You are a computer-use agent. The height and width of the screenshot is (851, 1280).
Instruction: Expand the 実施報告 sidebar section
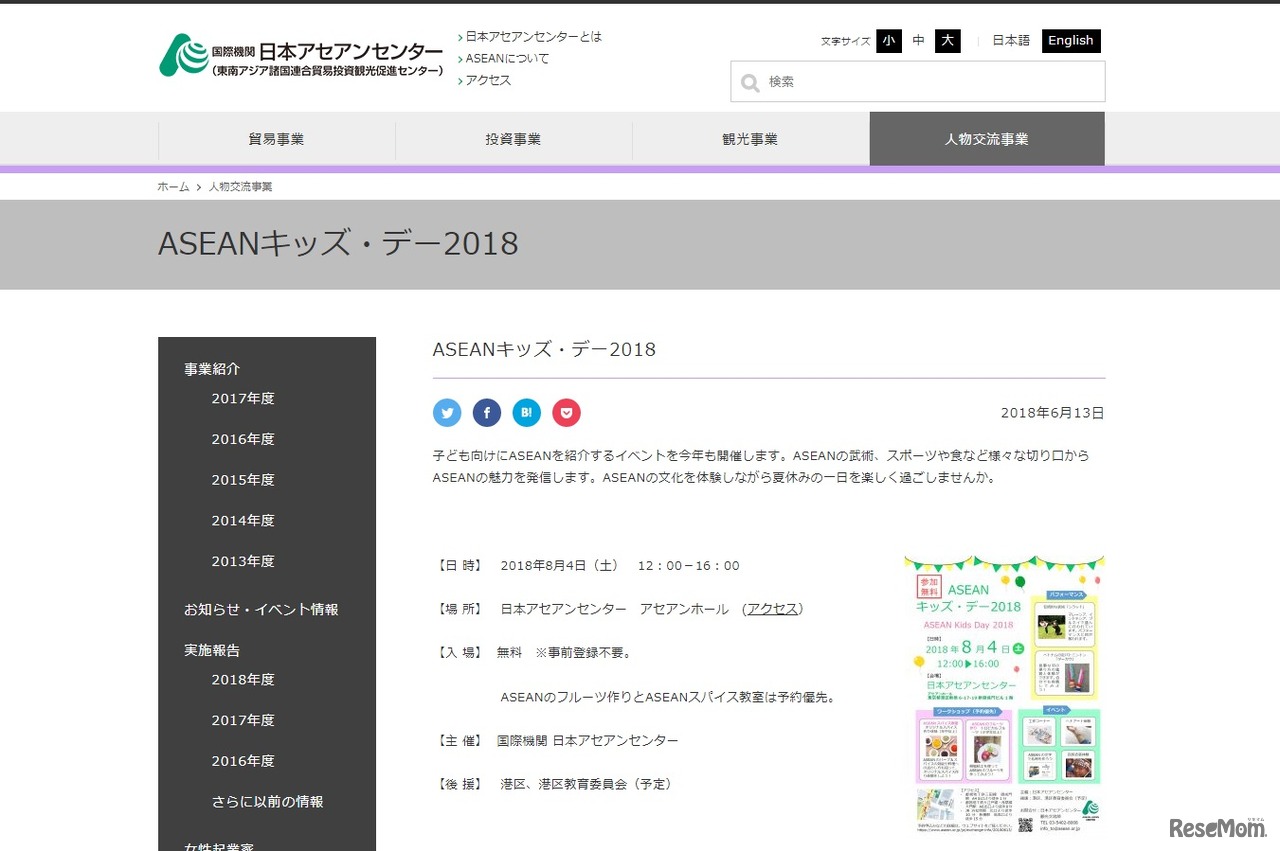(210, 649)
